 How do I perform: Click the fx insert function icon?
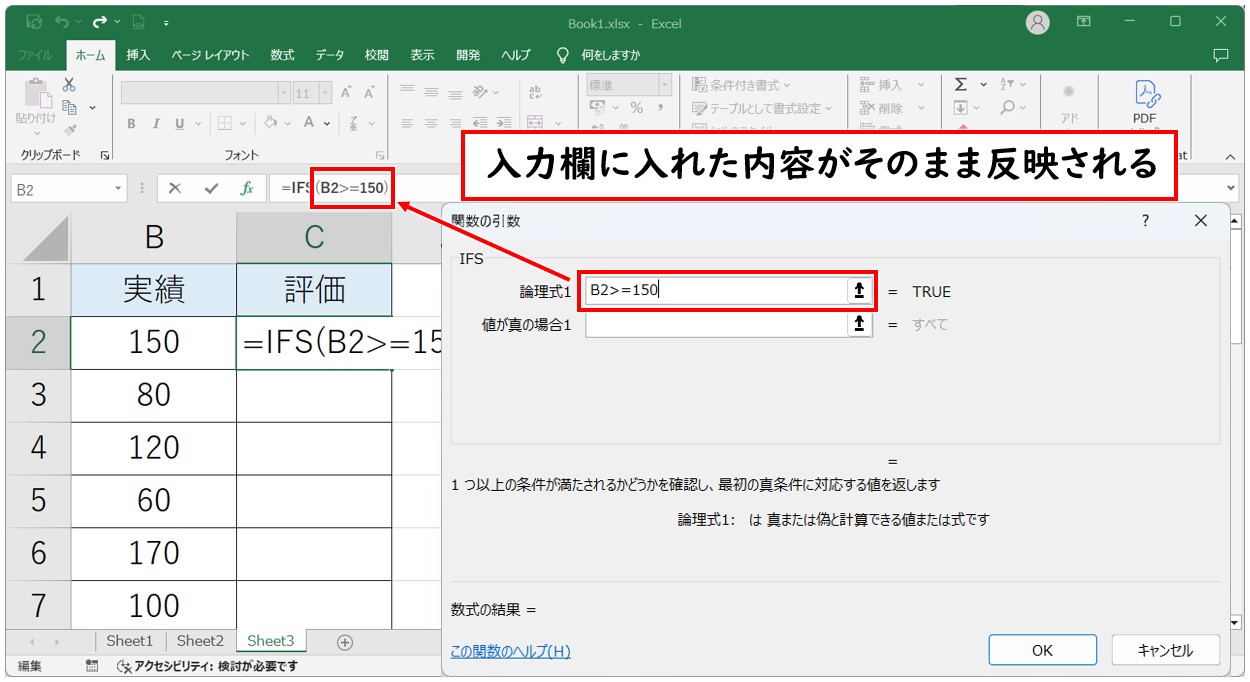(246, 188)
